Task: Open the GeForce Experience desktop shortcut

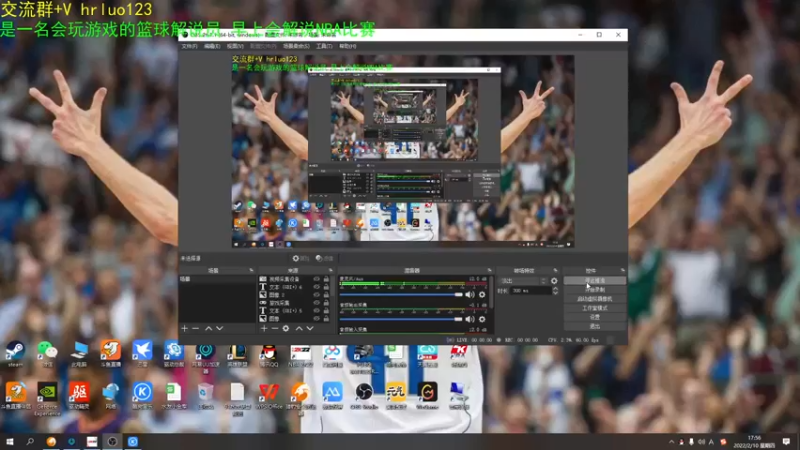Action: (47, 398)
